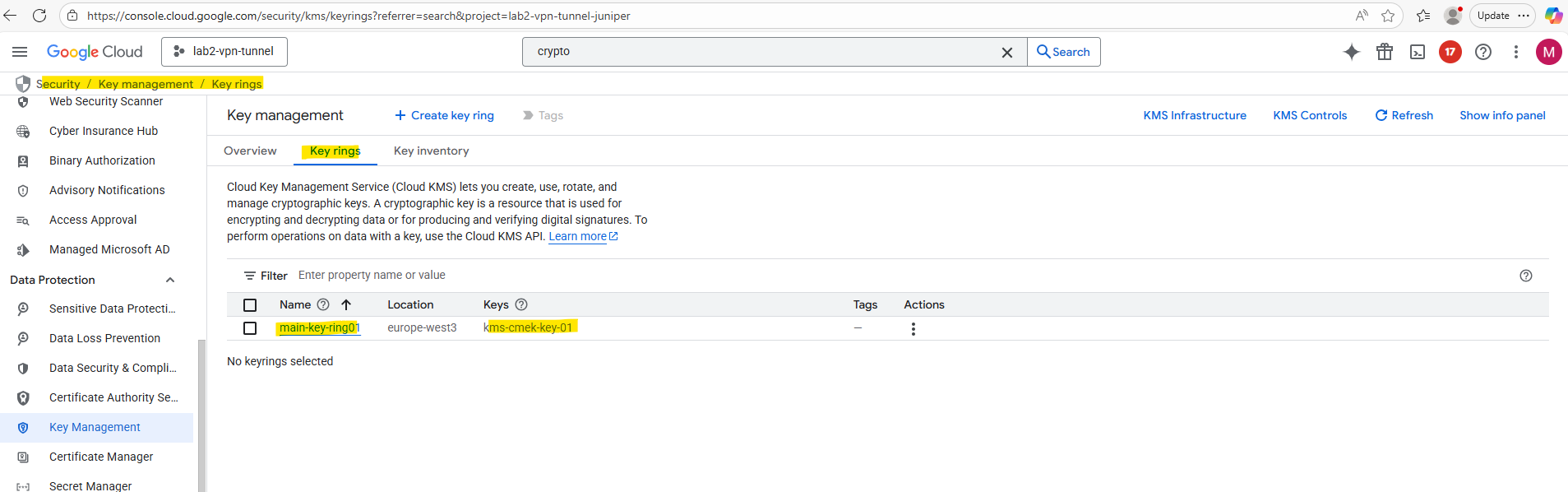Screen dimensions: 1568x492
Task: Collapse the Data Protection section
Action: [170, 280]
